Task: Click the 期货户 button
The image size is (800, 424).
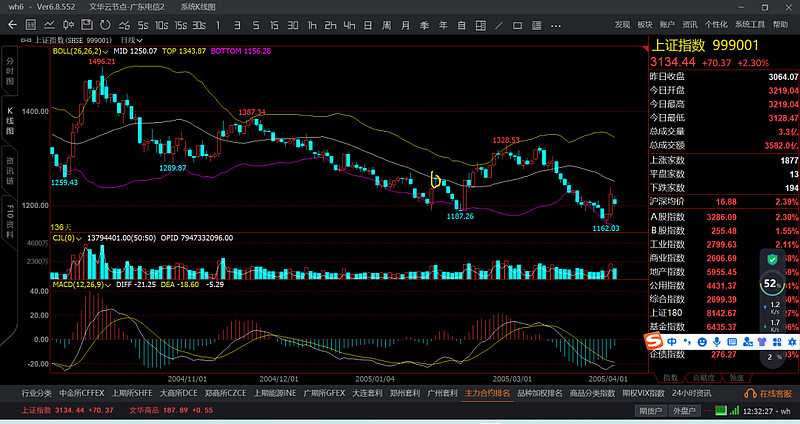Action: coord(651,411)
